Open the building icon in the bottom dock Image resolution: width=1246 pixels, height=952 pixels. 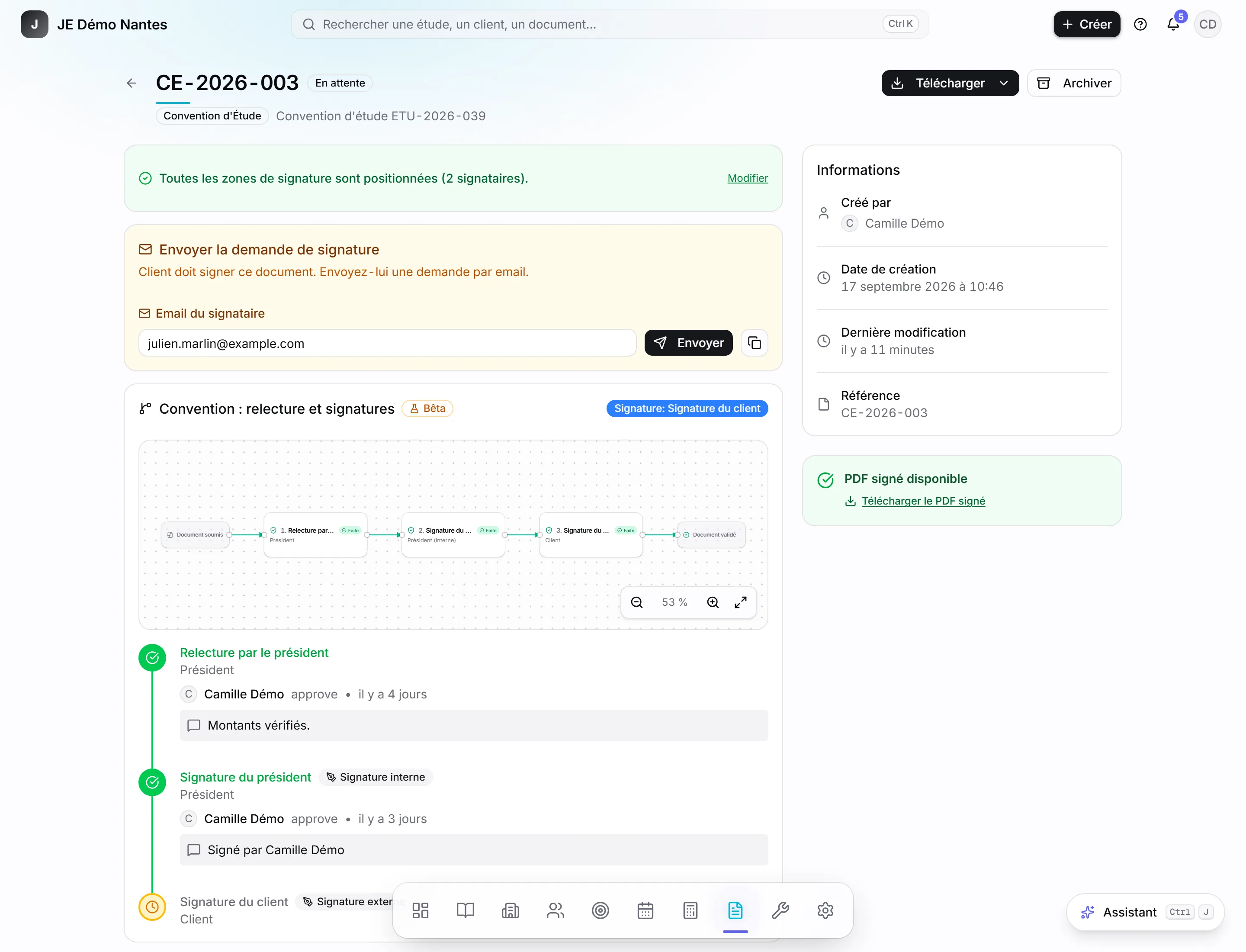pos(511,910)
